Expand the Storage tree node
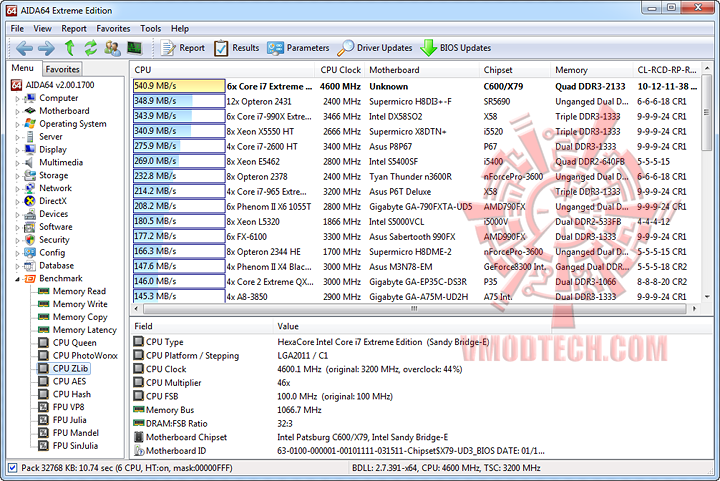Screen dimensions: 720x481 pos(17,175)
